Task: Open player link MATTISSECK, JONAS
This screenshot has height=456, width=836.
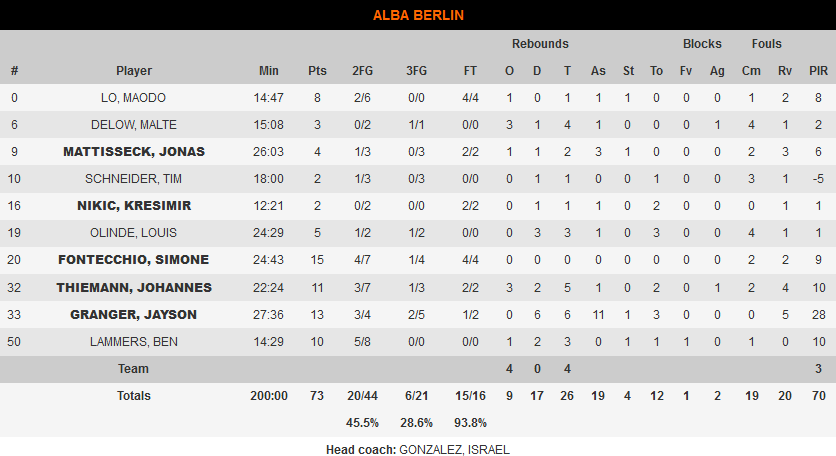Action: tap(134, 152)
